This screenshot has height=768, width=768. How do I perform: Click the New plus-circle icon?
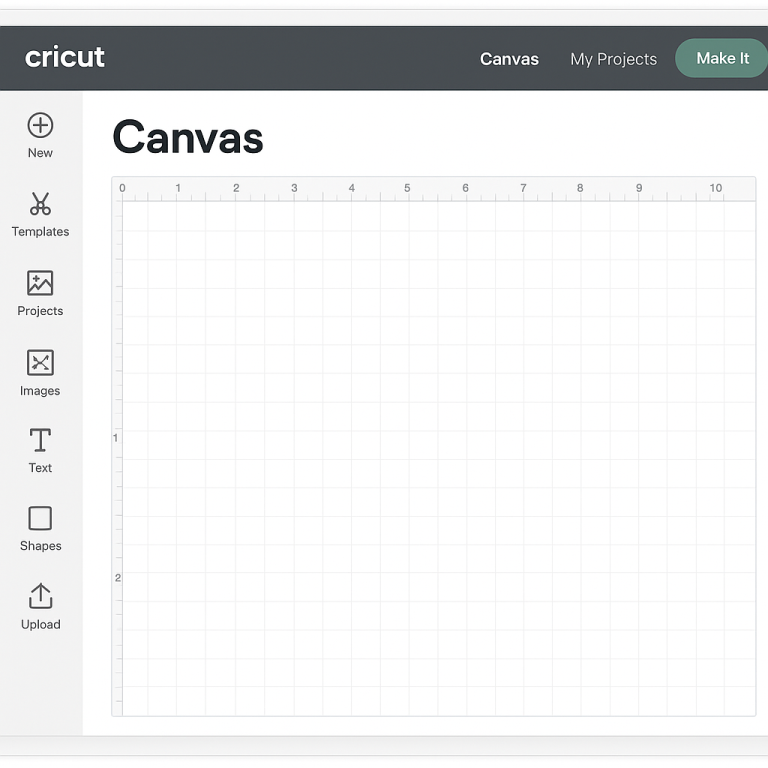pyautogui.click(x=40, y=125)
